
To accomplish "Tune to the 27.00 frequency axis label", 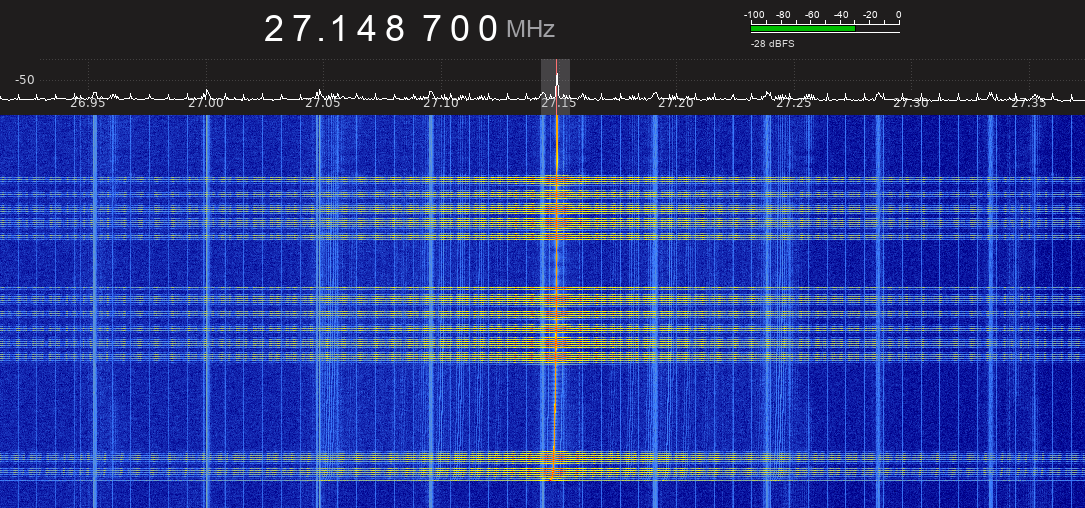I will point(206,103).
